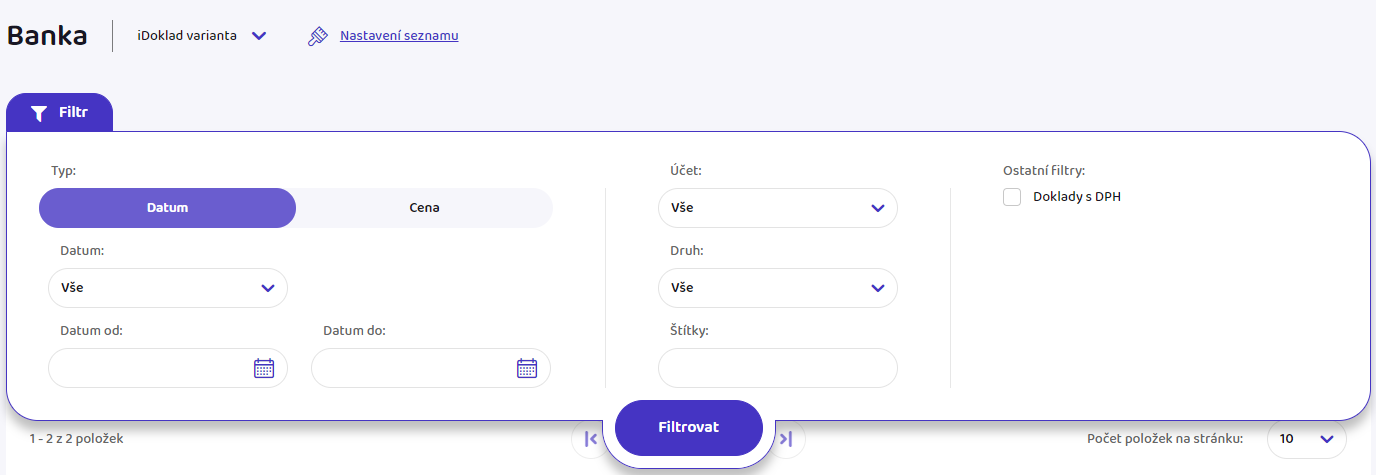Collapse the Filtr tab
This screenshot has width=1376, height=475.
pos(60,112)
